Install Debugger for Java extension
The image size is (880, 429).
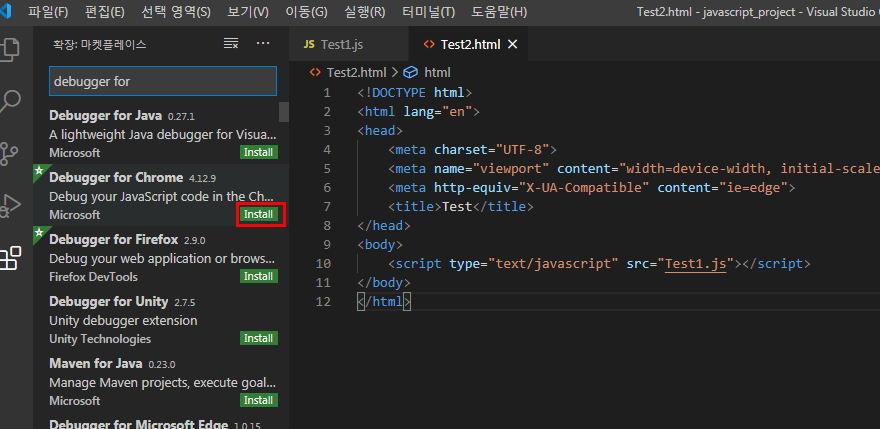coord(259,152)
